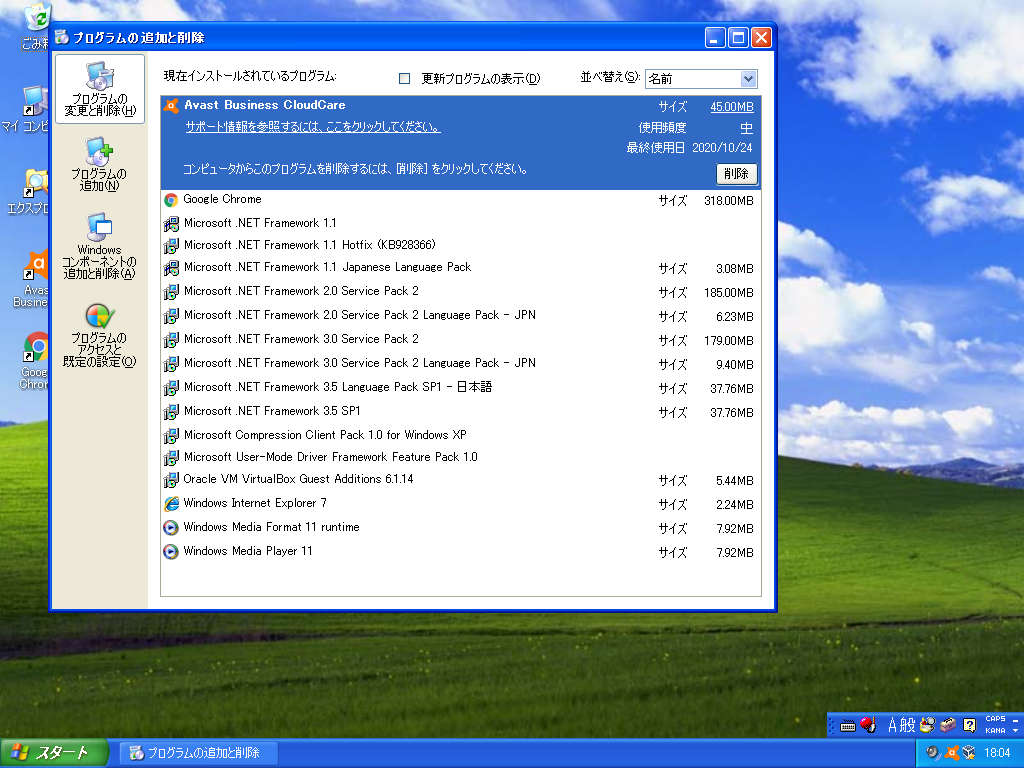The image size is (1024, 768).
Task: Open the IME toolbox icon on the language bar
Action: point(948,725)
